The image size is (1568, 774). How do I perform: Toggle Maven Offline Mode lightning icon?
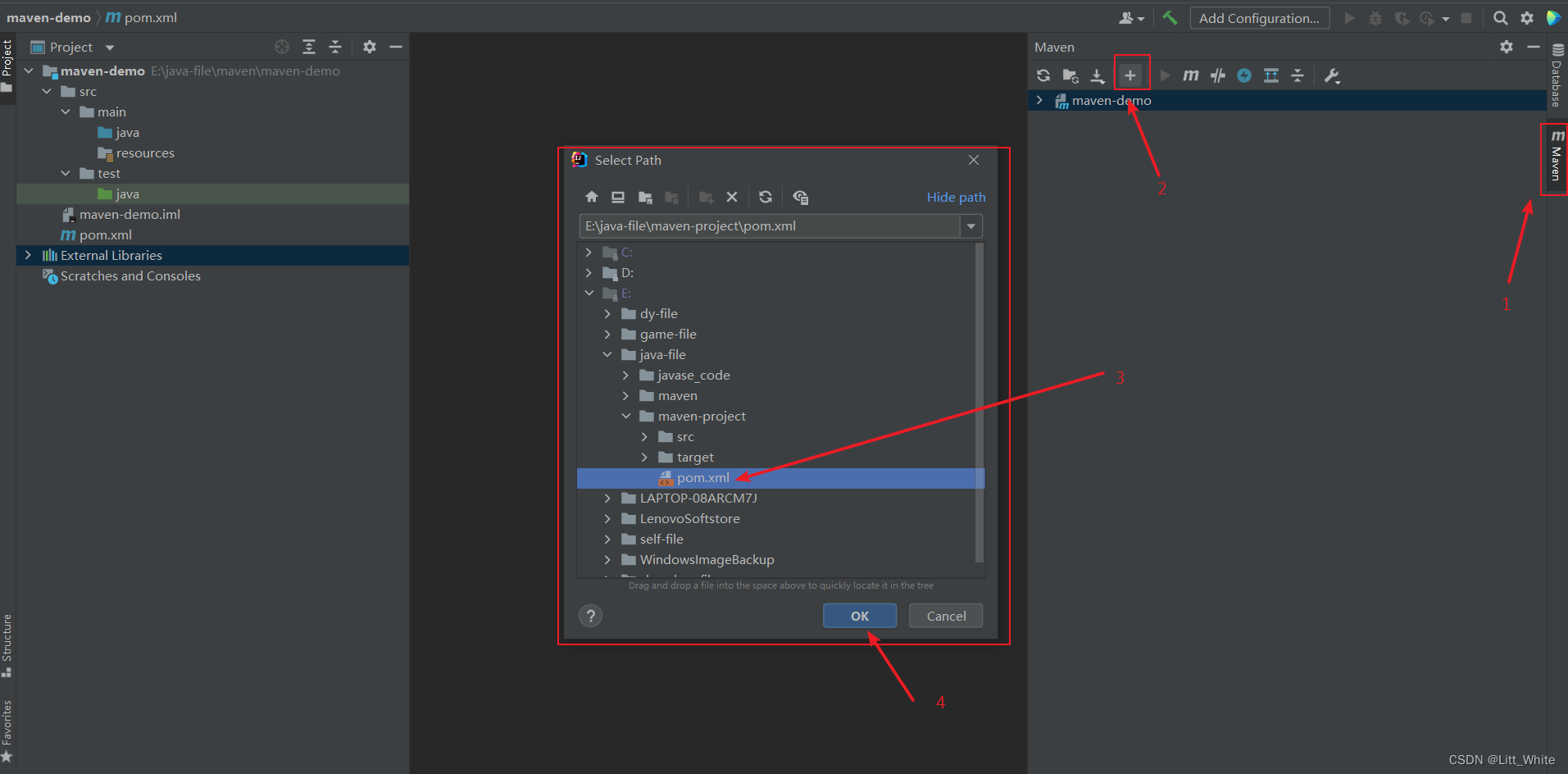[1244, 75]
